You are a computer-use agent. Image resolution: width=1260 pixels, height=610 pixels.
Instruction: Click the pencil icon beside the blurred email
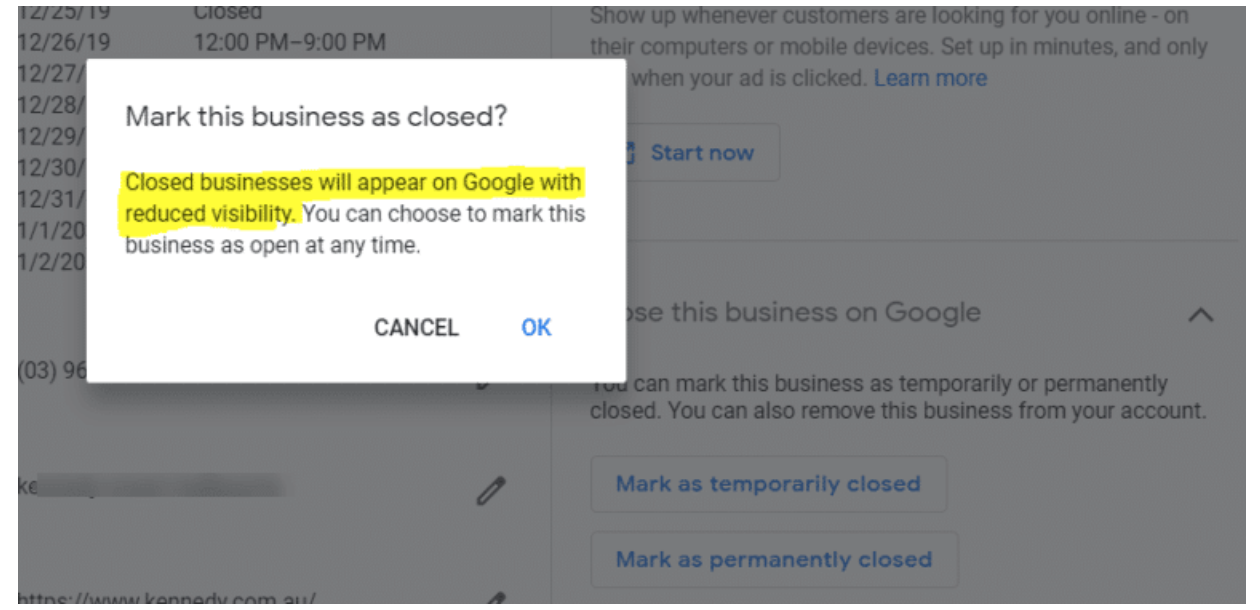click(x=490, y=490)
